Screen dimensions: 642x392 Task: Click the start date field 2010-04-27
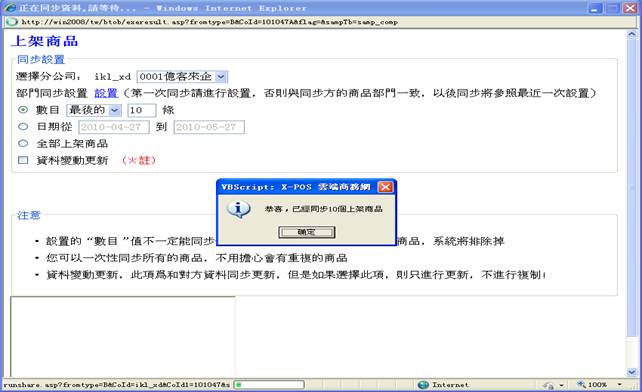114,127
